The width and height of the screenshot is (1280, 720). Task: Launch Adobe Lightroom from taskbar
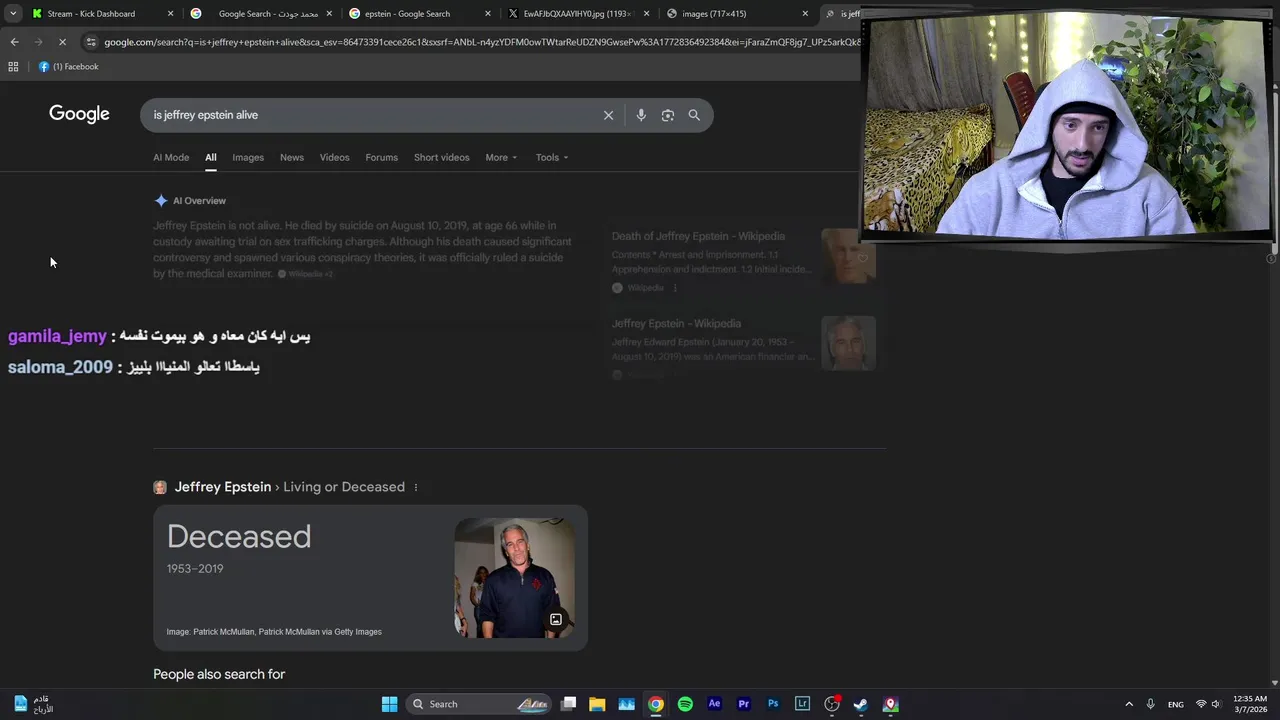point(802,704)
